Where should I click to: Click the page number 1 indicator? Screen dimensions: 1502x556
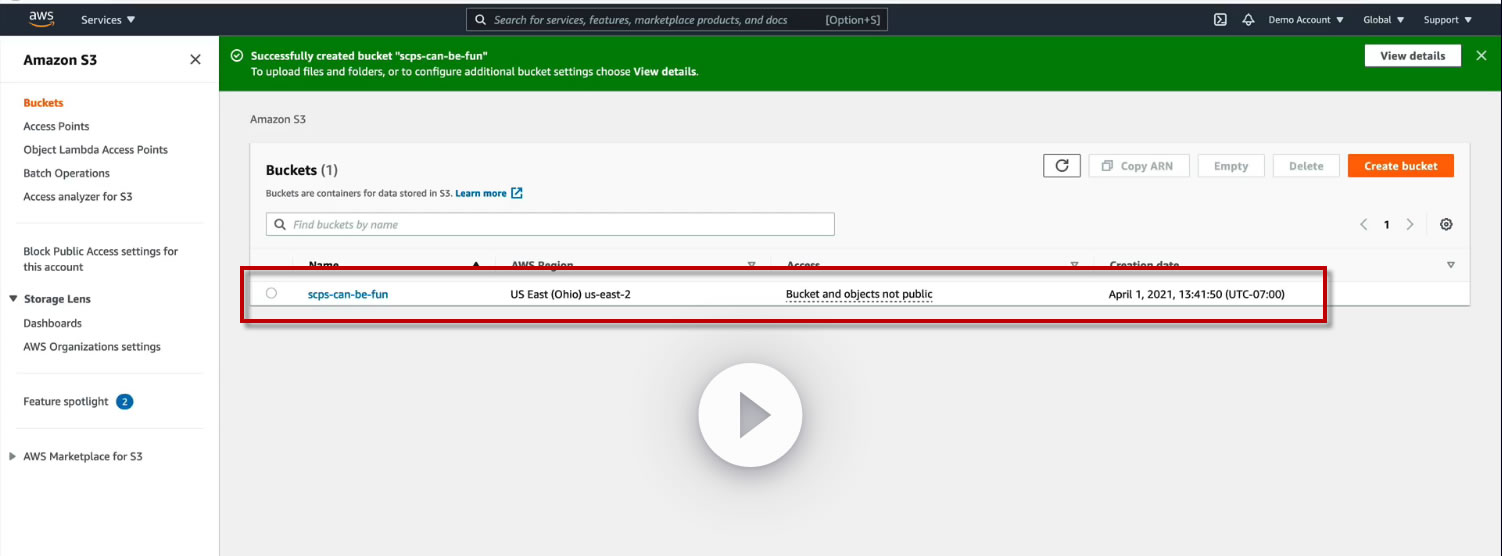pos(1386,225)
